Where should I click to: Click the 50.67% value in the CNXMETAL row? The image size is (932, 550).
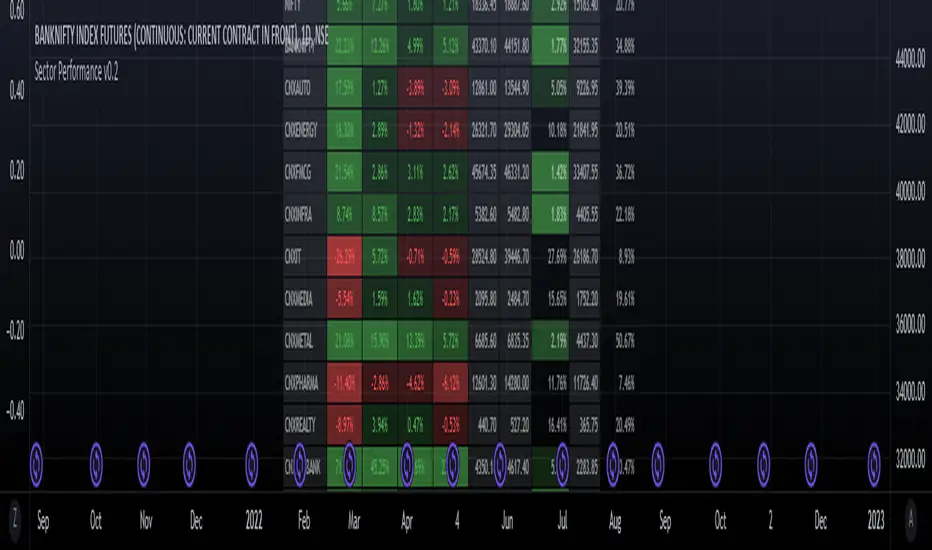click(625, 341)
